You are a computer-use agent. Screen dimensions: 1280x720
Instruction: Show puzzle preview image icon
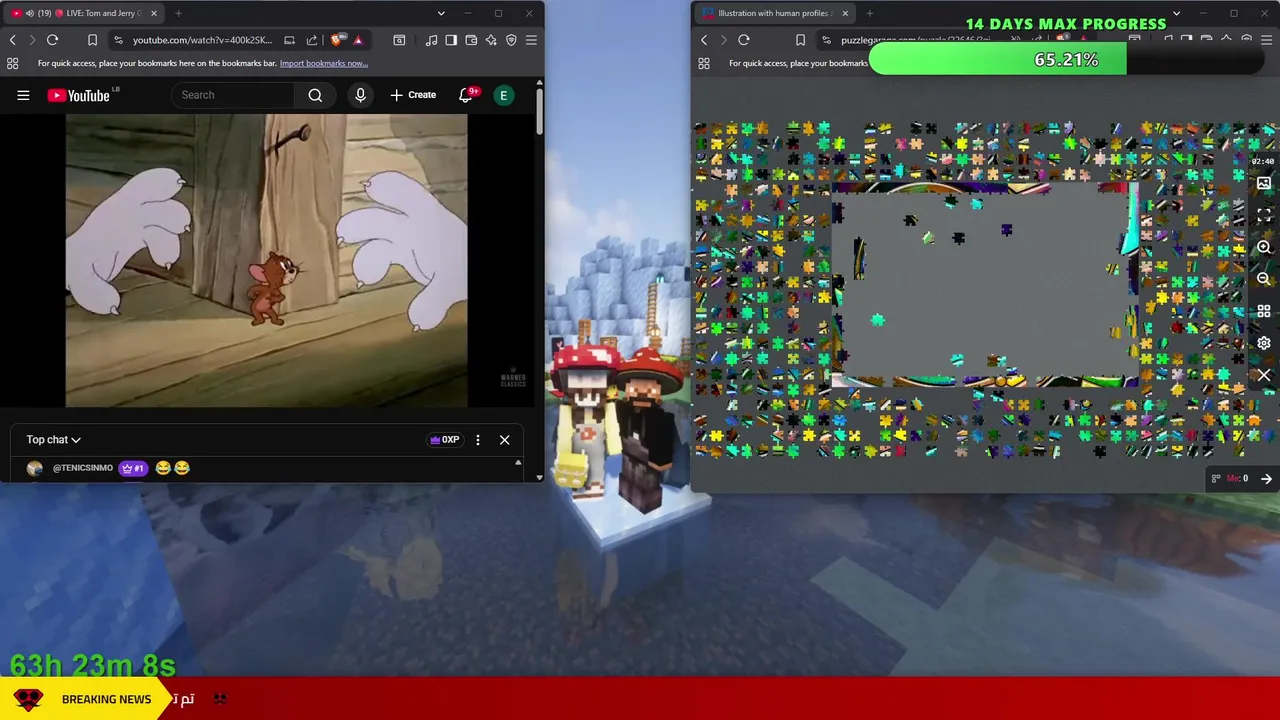(x=1264, y=183)
